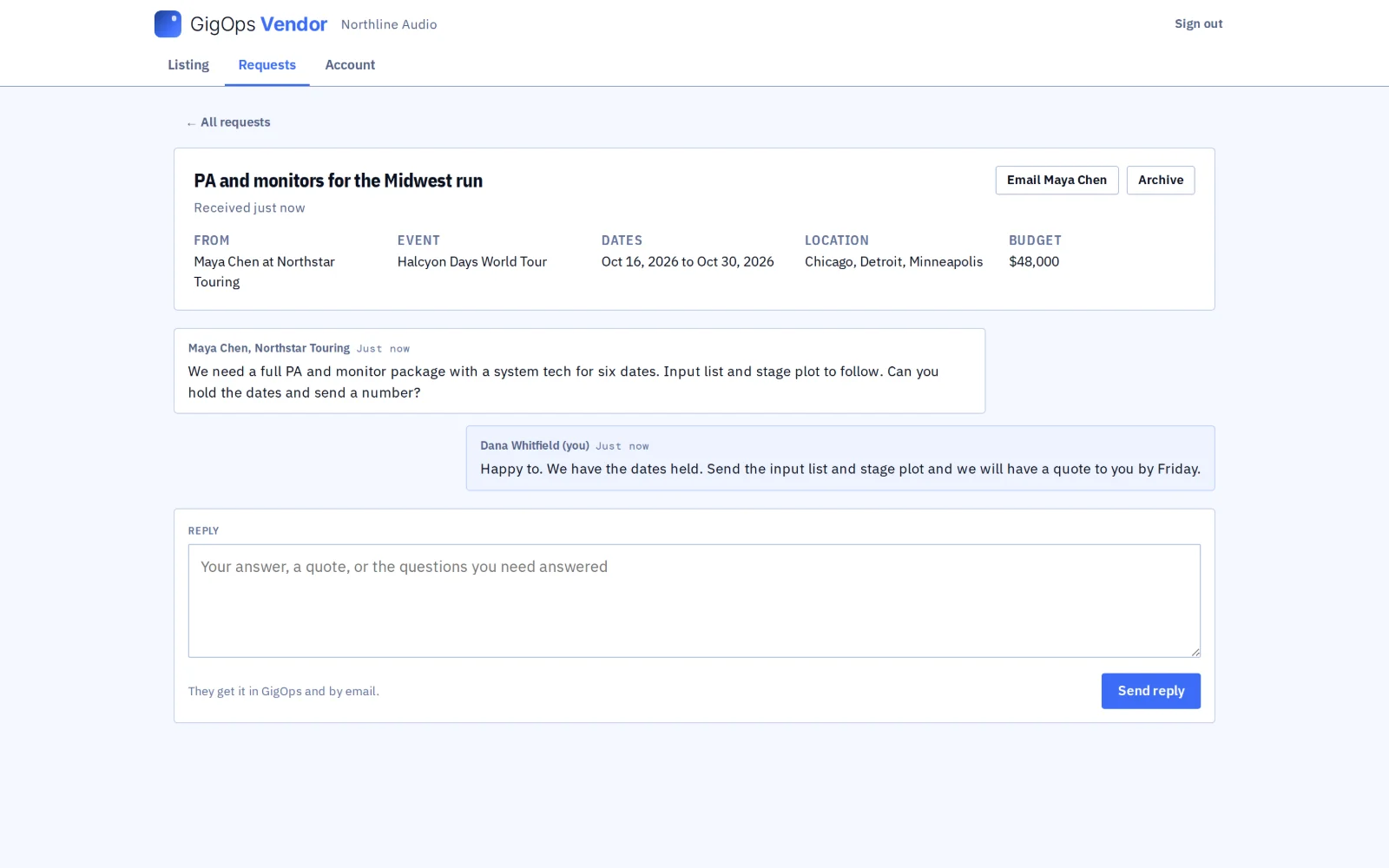
Task: Click Maya Chen's message about PA package
Action: (579, 371)
